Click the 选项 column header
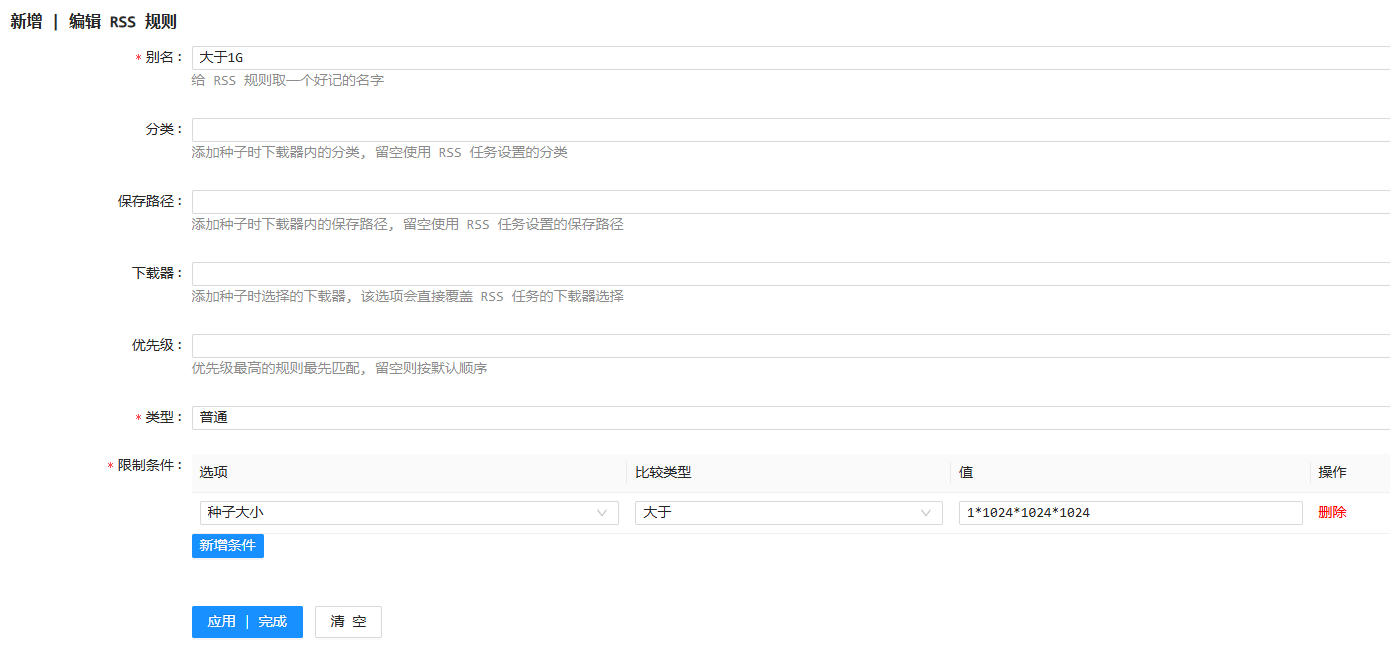The width and height of the screenshot is (1390, 654). click(x=214, y=472)
